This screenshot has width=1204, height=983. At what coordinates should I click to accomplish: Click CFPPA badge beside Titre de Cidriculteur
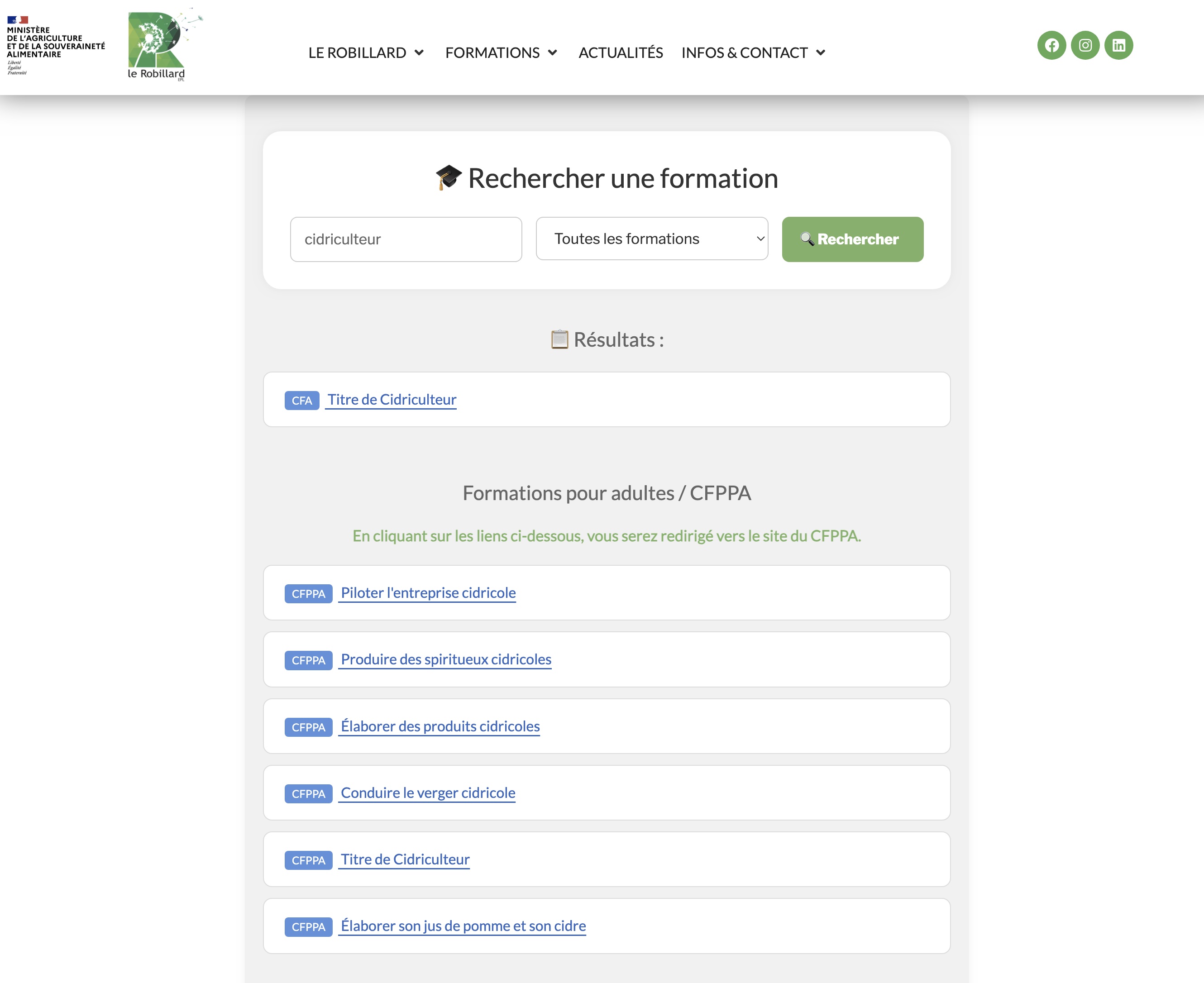coord(309,861)
